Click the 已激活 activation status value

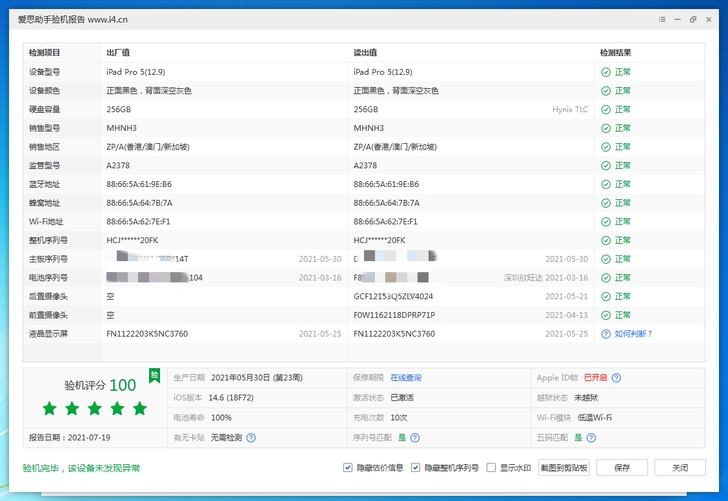(x=402, y=398)
